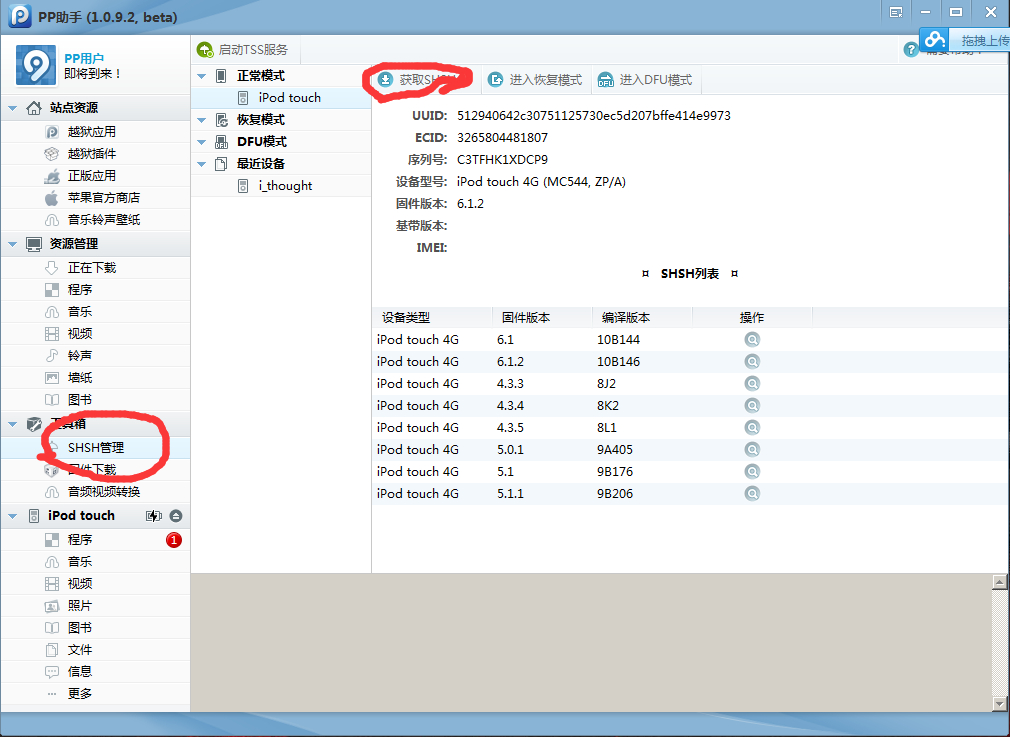Collapse the 站点资源 sidebar section
The height and width of the screenshot is (737, 1010).
pos(12,108)
